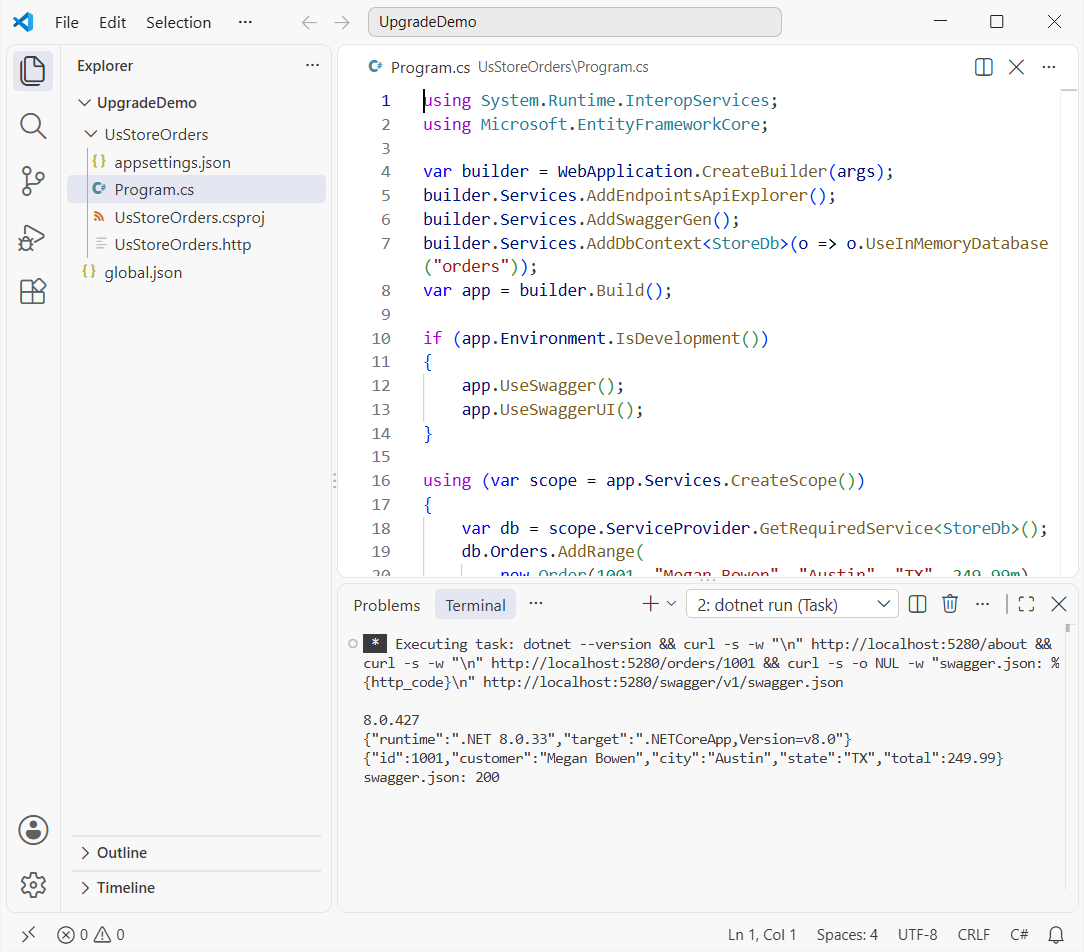
Task: Open the Explorer view in activity bar
Action: [x=32, y=71]
